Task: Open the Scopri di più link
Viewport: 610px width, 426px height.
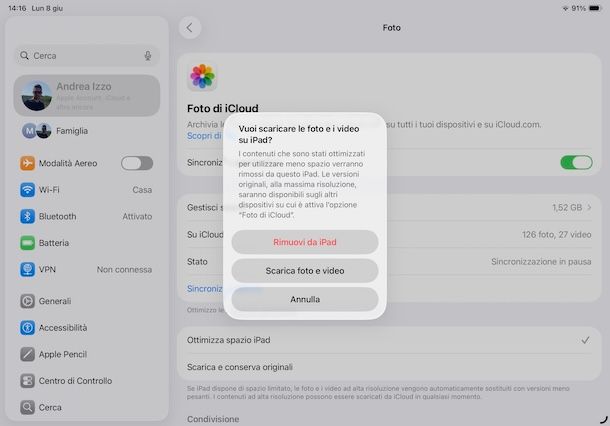Action: (x=205, y=136)
